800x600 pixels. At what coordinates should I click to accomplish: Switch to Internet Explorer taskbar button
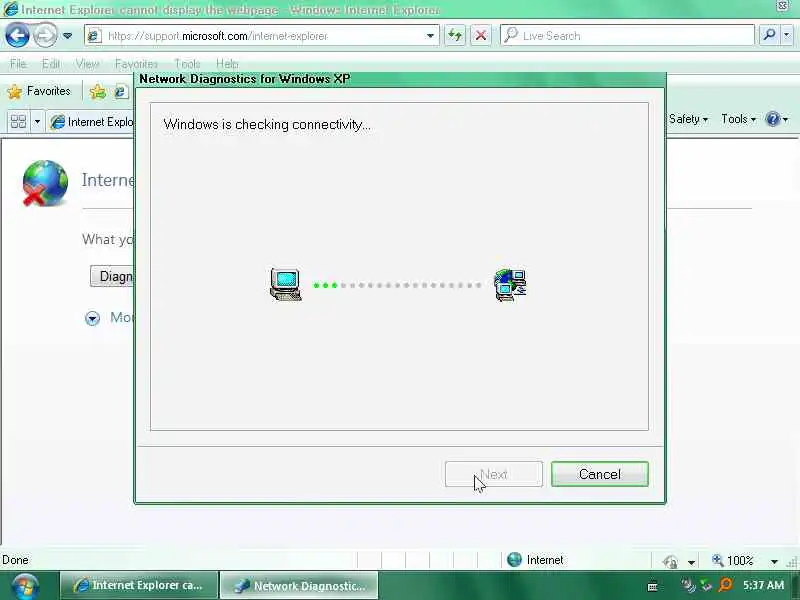[138, 585]
